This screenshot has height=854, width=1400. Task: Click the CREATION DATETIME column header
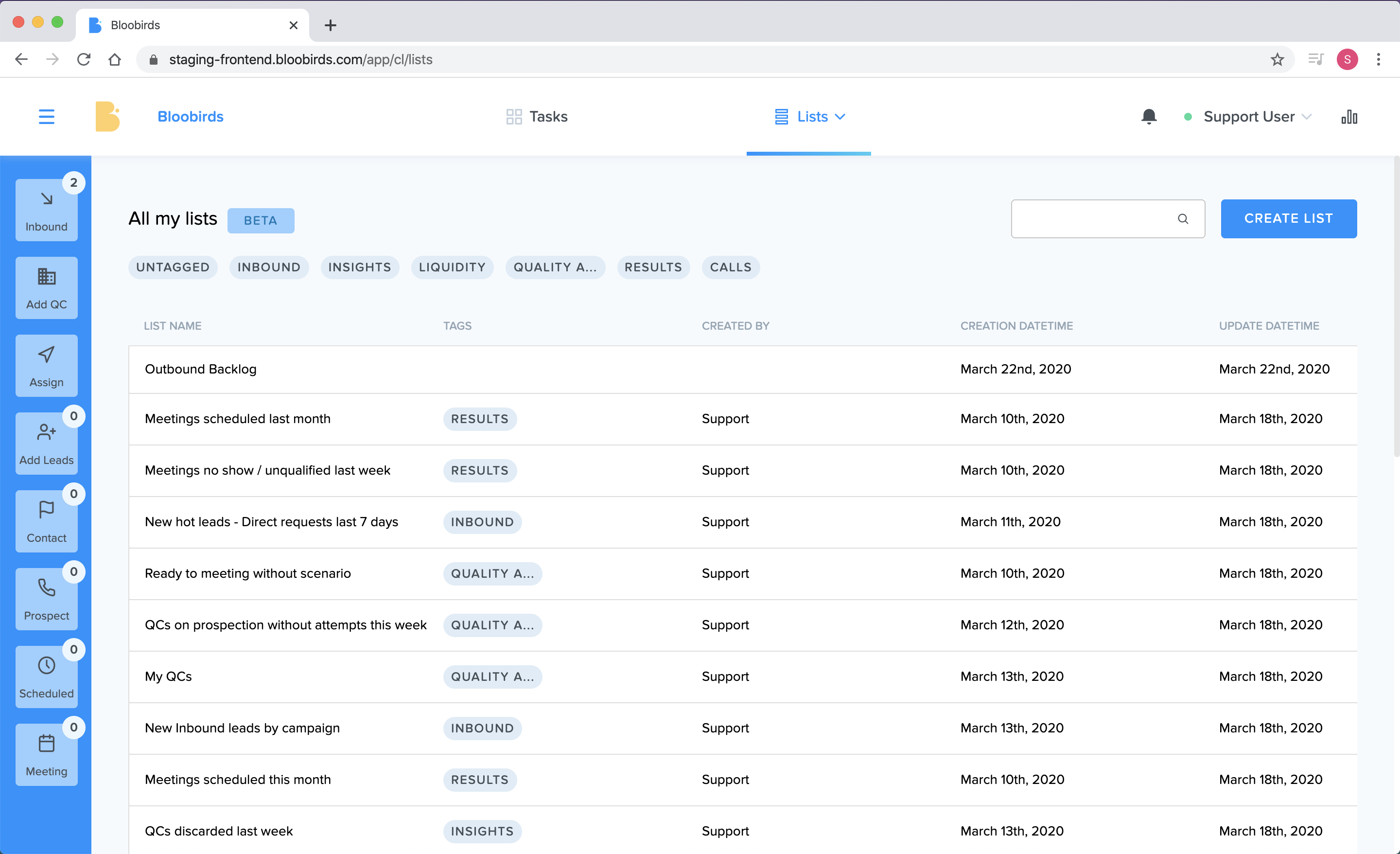tap(1016, 326)
